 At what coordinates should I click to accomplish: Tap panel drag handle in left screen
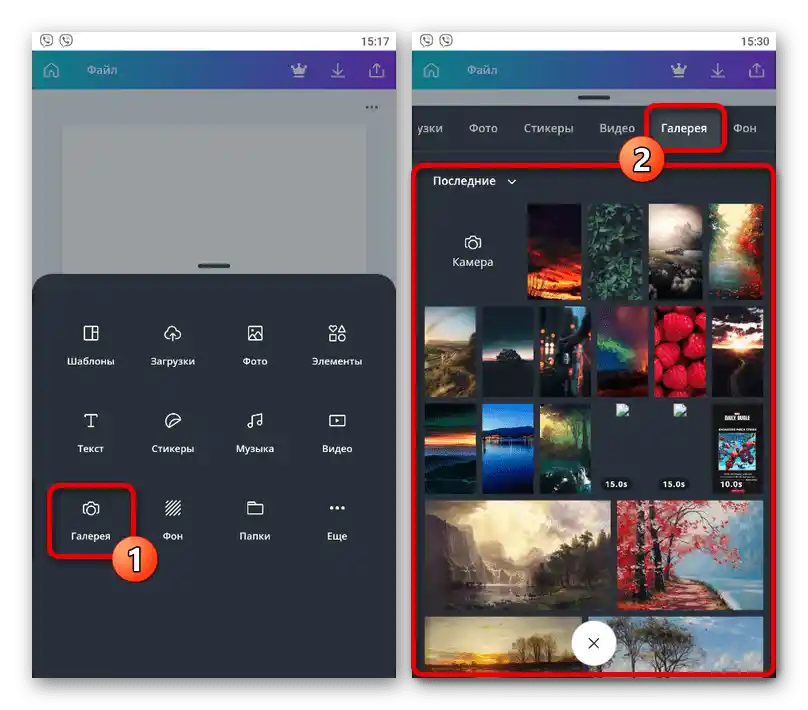tap(214, 266)
